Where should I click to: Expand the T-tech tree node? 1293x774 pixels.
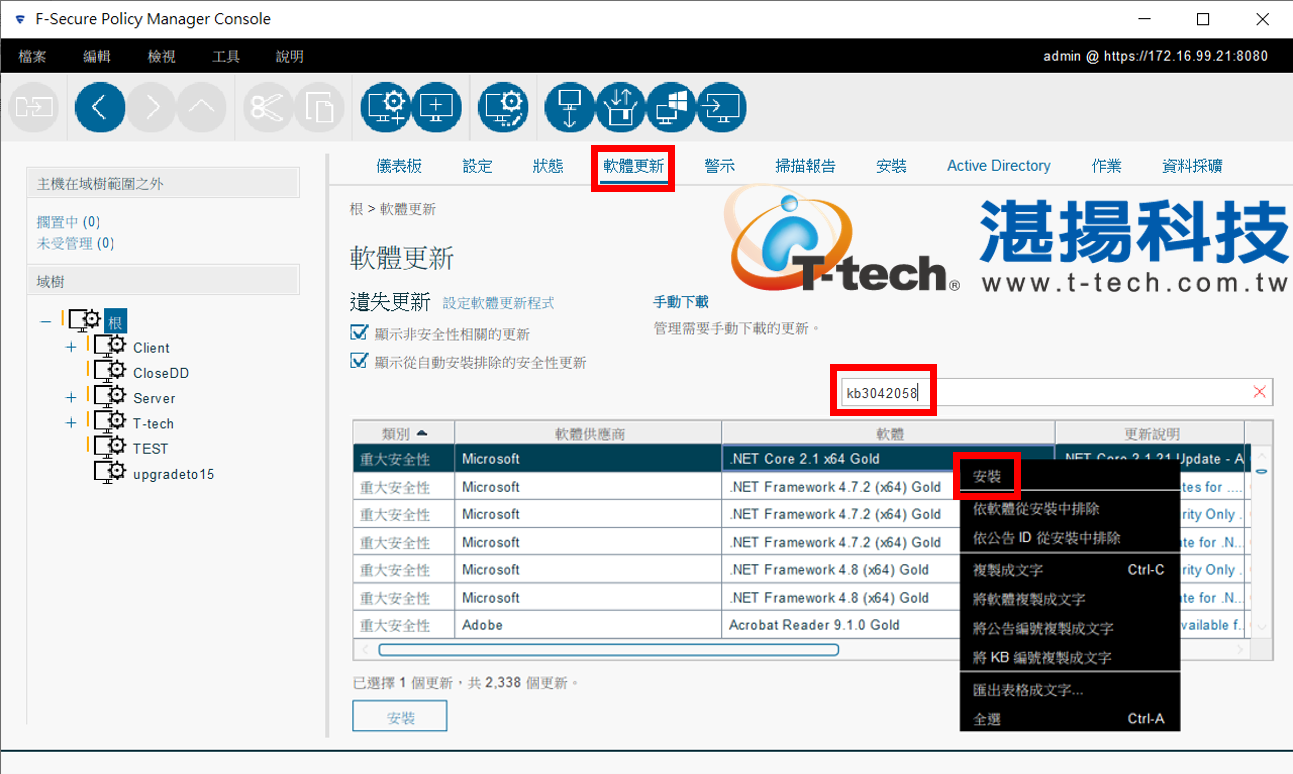pyautogui.click(x=71, y=423)
